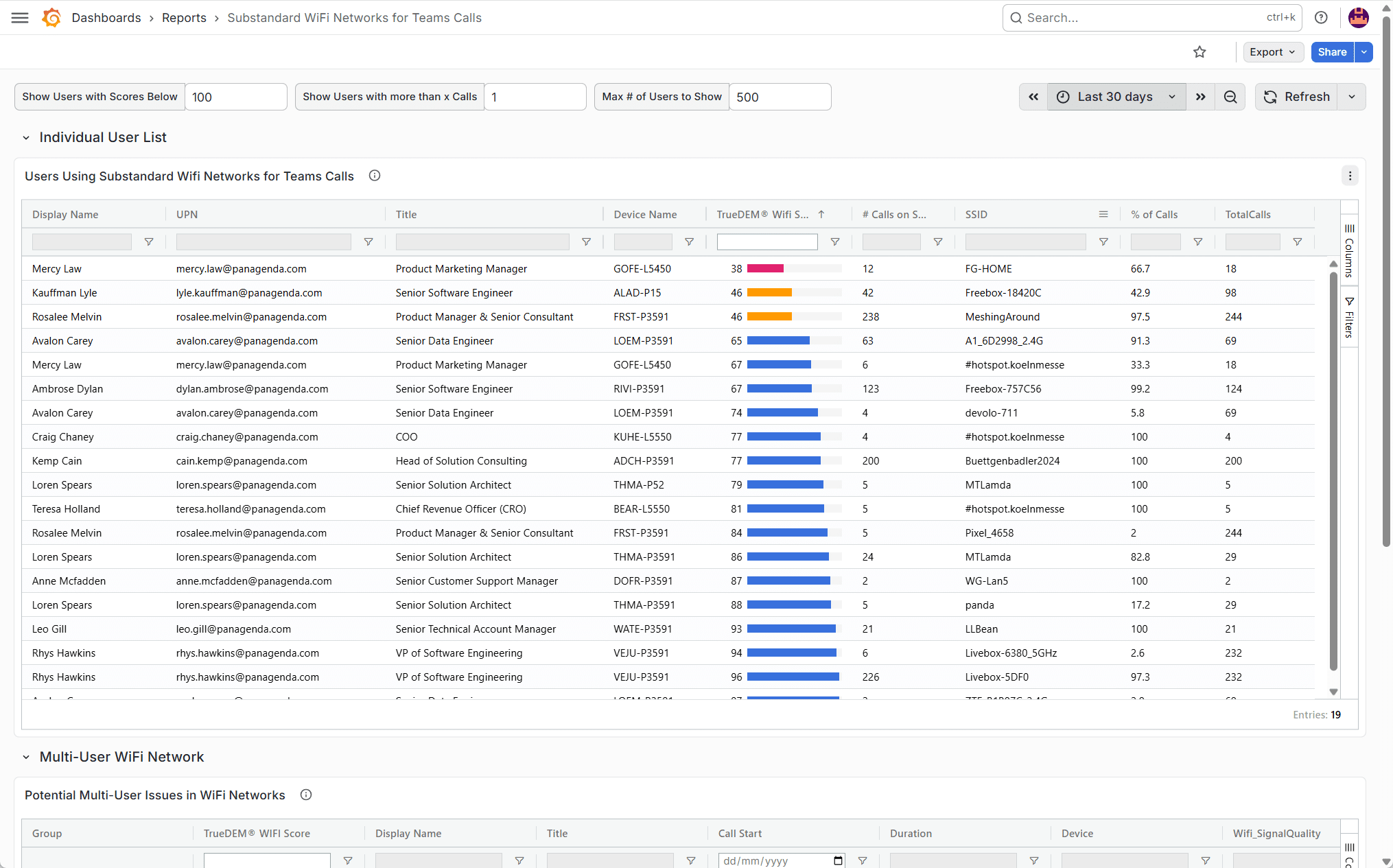Screen dimensions: 1393x868
Task: Sort Multi-User table by Duration header
Action: point(911,834)
